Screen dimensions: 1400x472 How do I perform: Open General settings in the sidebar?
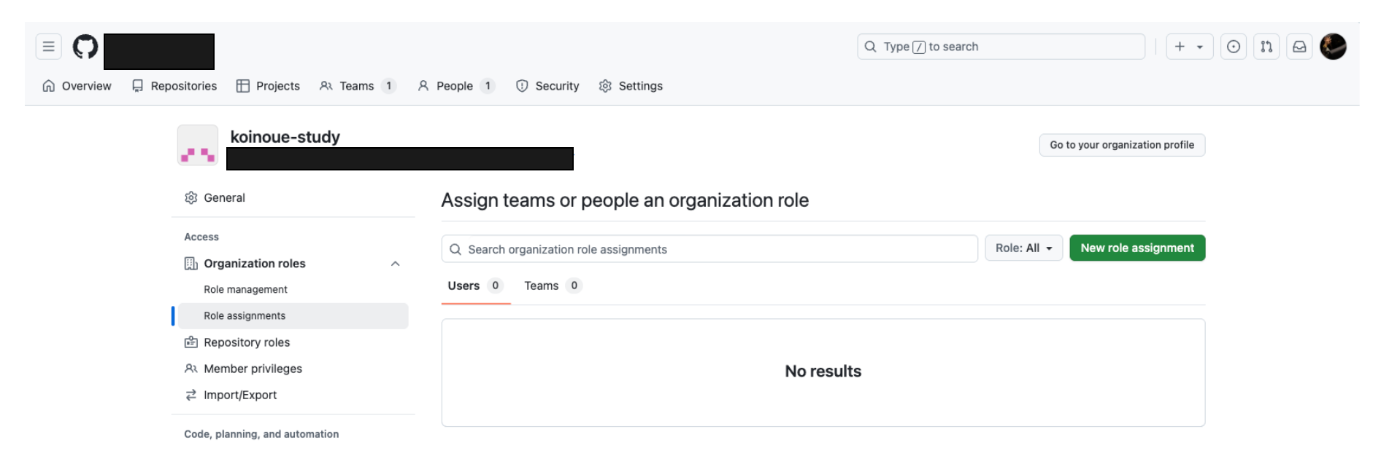click(224, 198)
